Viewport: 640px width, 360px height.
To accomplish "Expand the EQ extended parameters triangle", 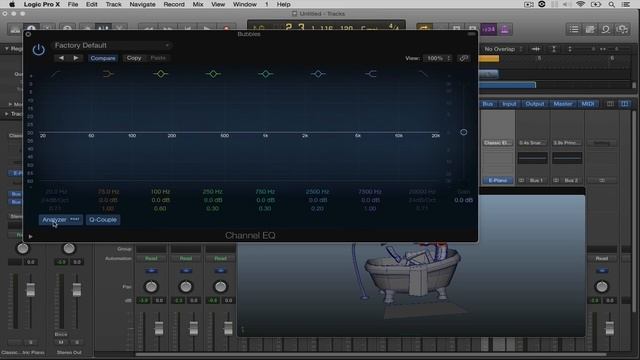I will click(30, 236).
